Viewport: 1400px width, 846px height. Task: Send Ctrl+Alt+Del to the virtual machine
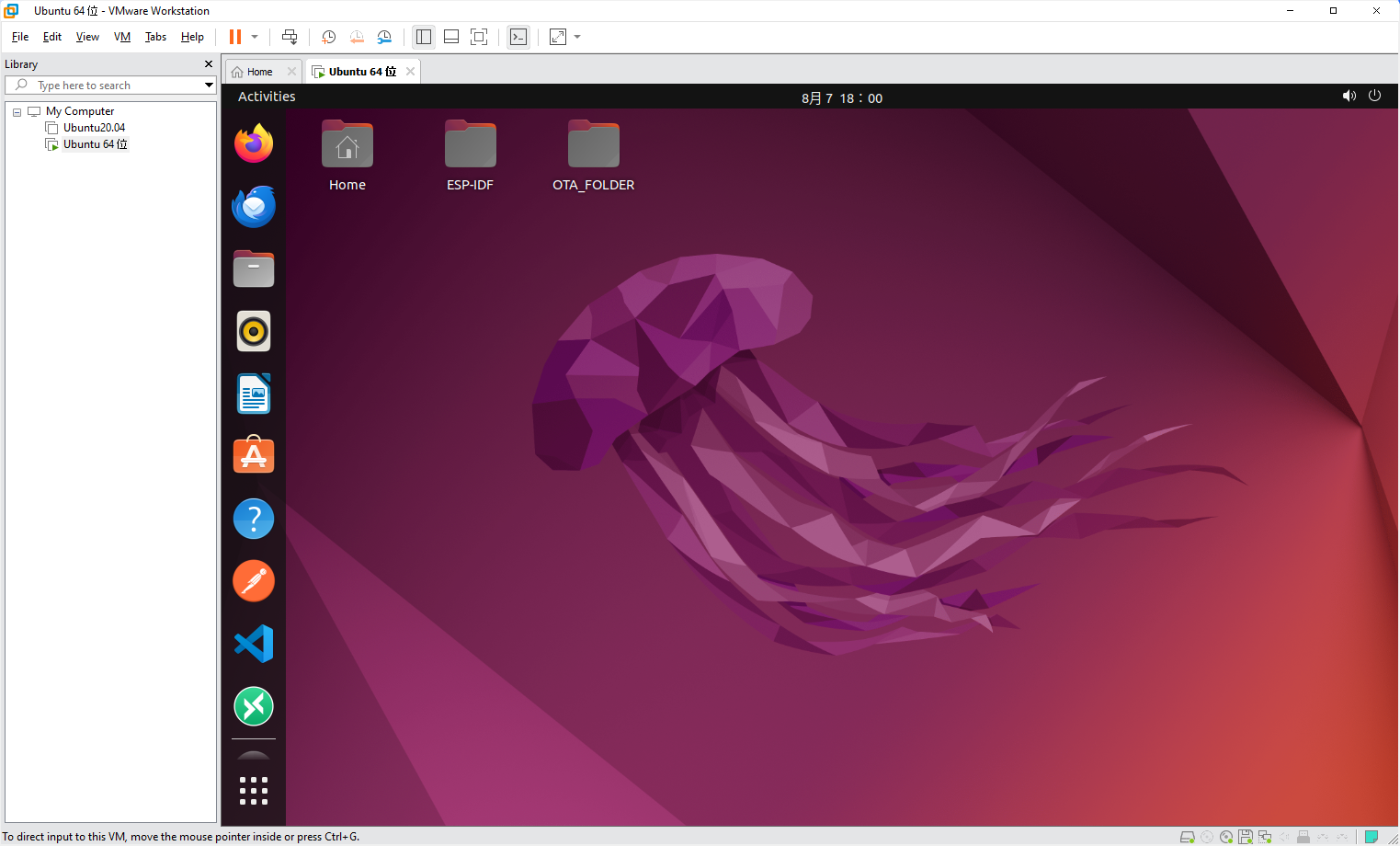(x=290, y=37)
